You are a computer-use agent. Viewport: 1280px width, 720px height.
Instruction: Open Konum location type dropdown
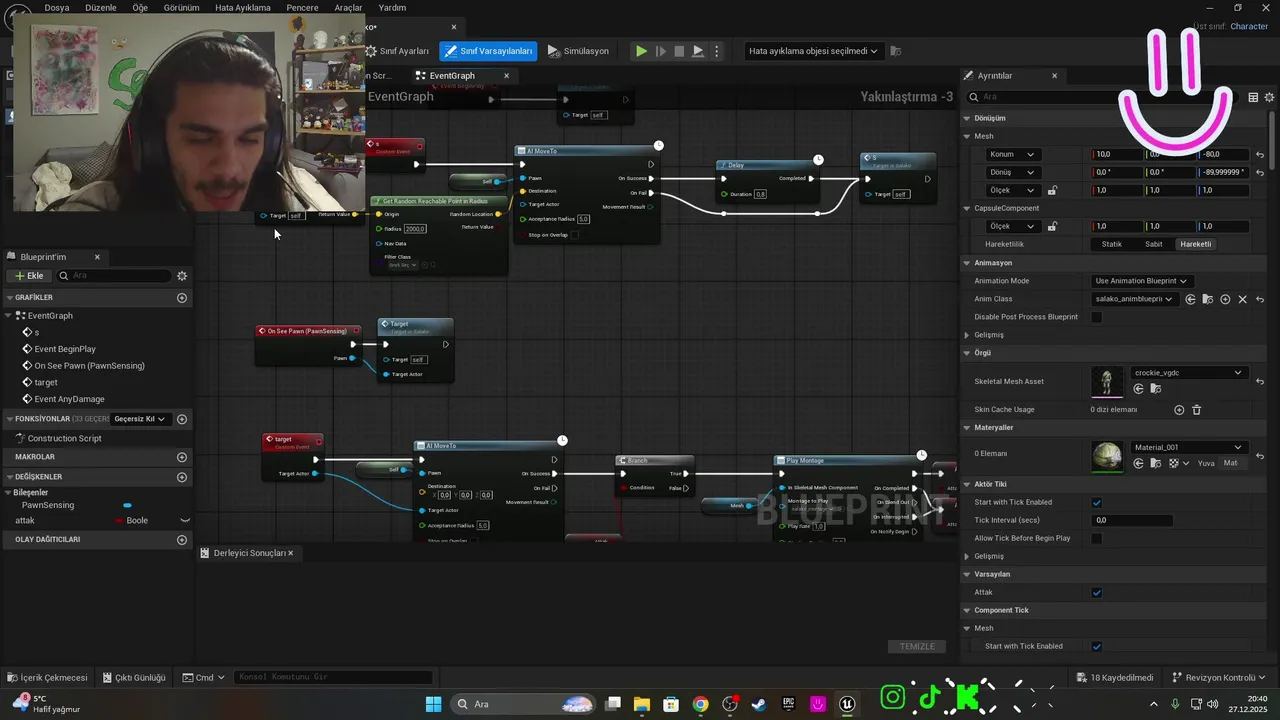[1013, 155]
